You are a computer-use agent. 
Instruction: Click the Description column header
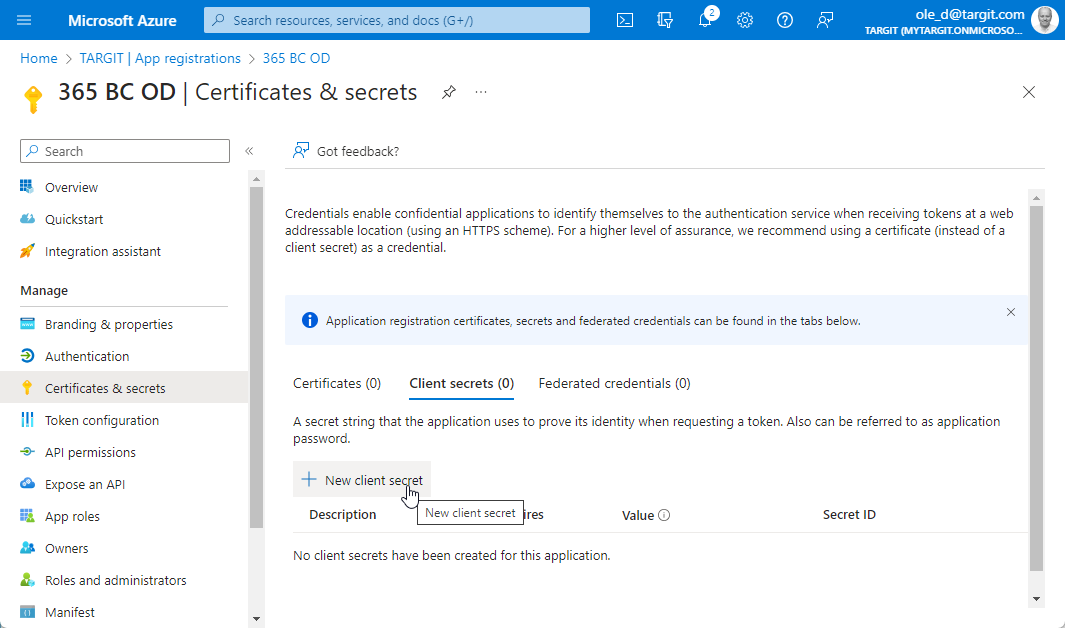coord(343,515)
